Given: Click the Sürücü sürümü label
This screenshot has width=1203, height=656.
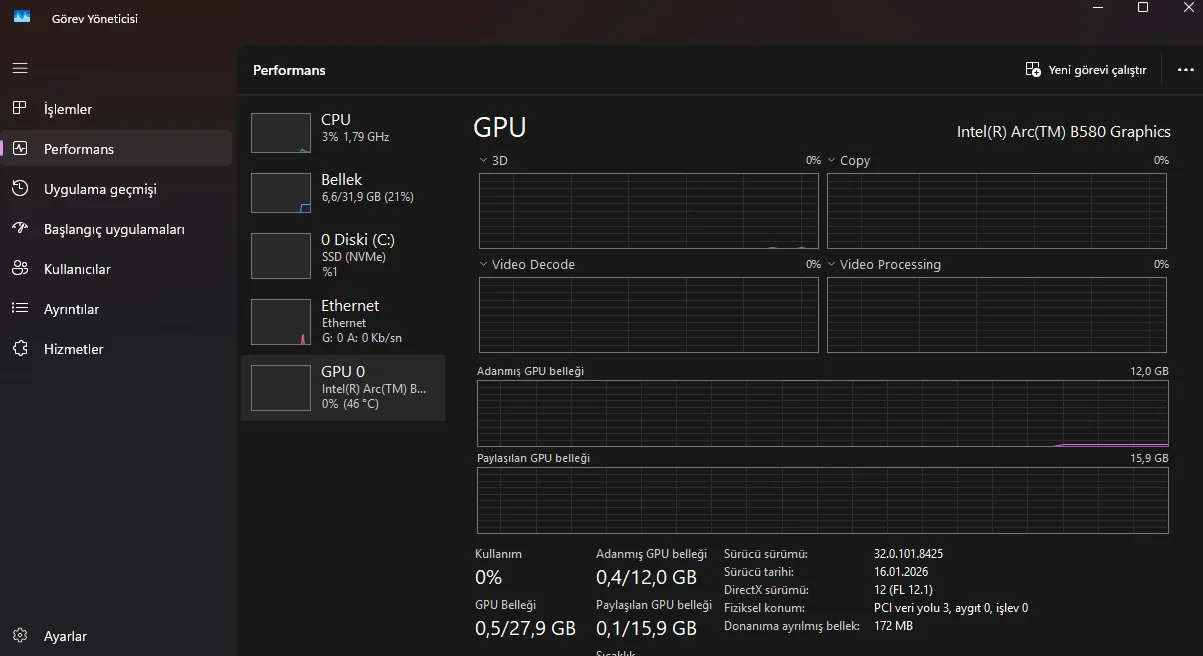Looking at the screenshot, I should coord(765,553).
